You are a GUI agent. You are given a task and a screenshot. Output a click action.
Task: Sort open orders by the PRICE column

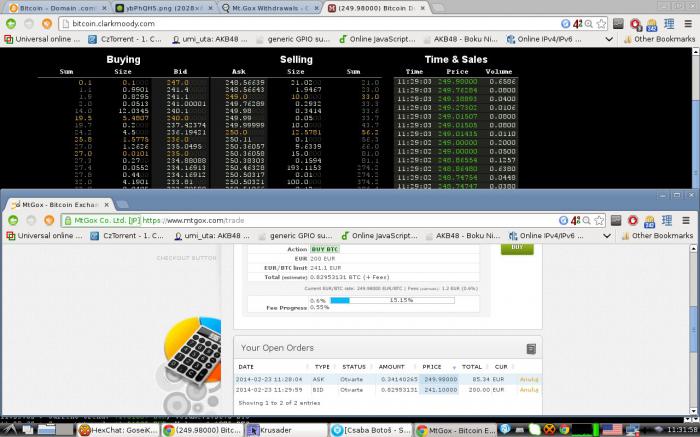tap(432, 367)
